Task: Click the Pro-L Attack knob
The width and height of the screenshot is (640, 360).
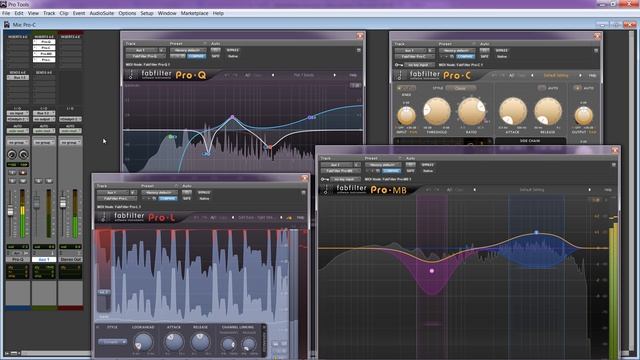Action: [174, 342]
